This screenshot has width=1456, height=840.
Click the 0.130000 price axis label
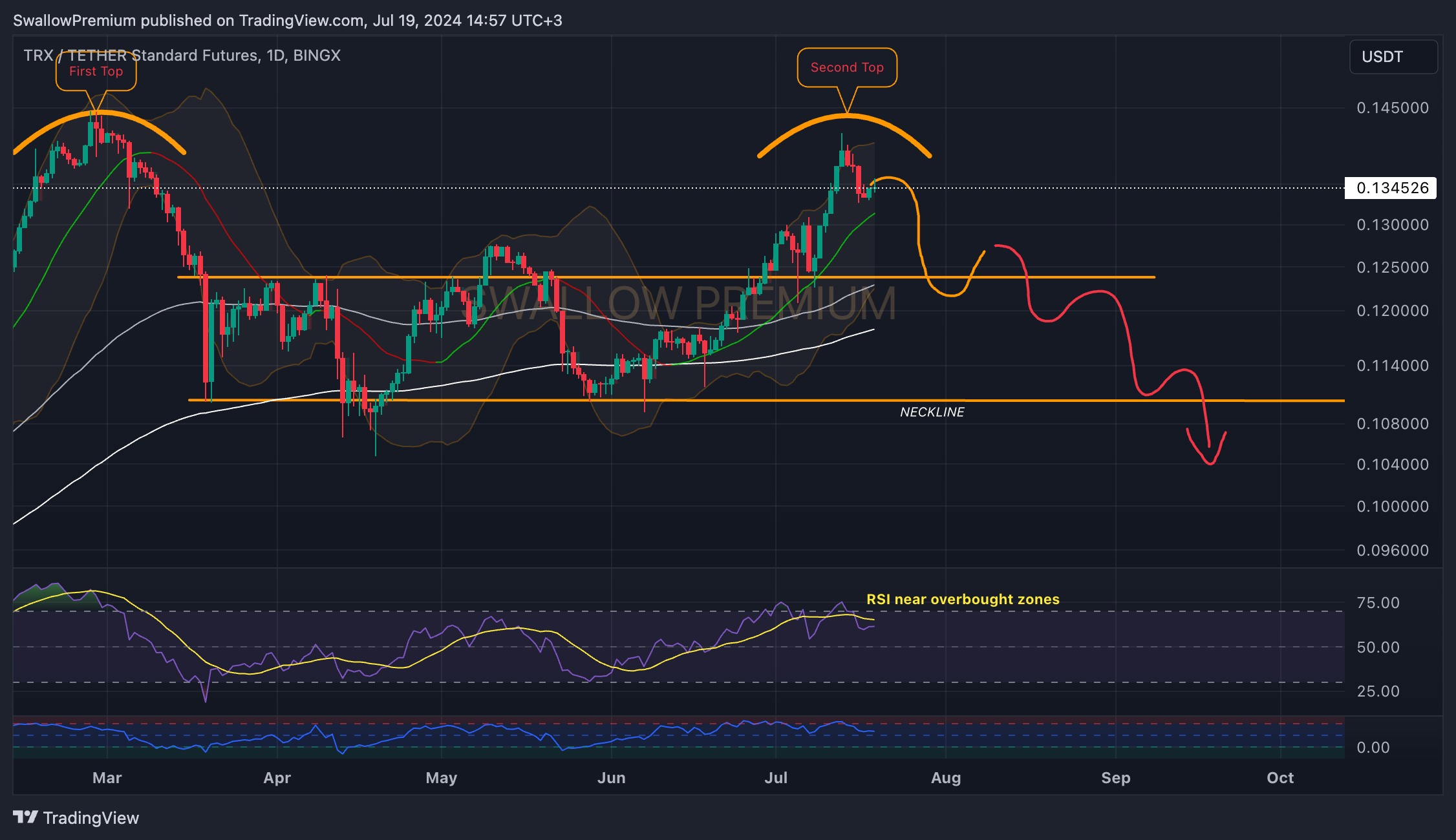1393,225
